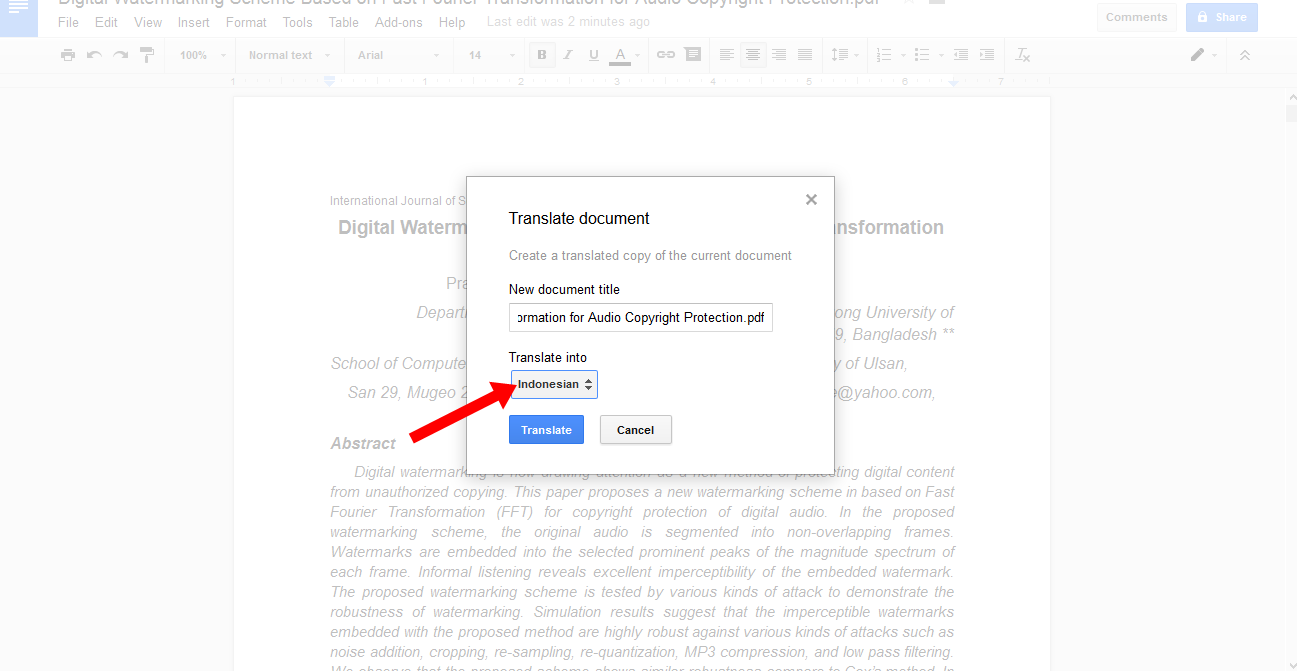Click the Numbered list icon
Screen dimensions: 1297x671
point(883,55)
